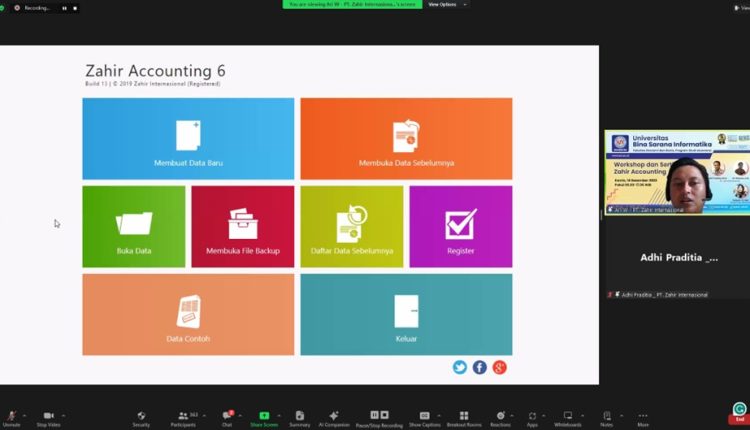Open the Data Contoh tile
750x430 pixels.
click(188, 315)
